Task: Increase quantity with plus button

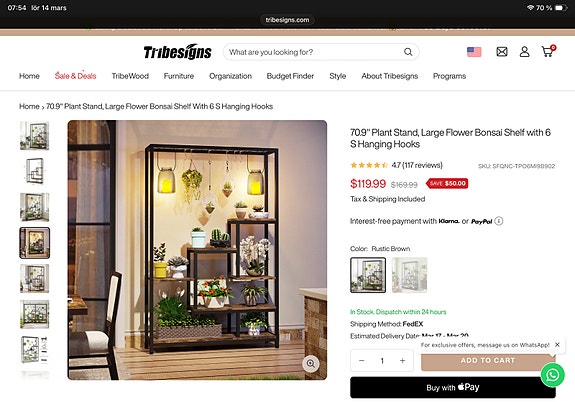Action: click(402, 361)
